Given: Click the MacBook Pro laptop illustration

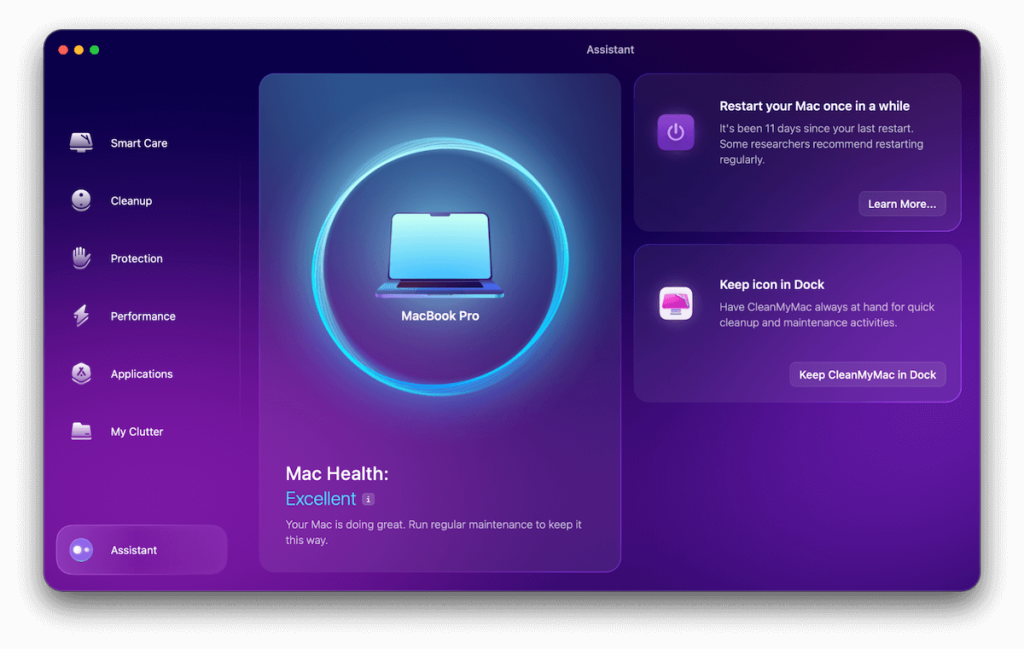Looking at the screenshot, I should pyautogui.click(x=440, y=255).
